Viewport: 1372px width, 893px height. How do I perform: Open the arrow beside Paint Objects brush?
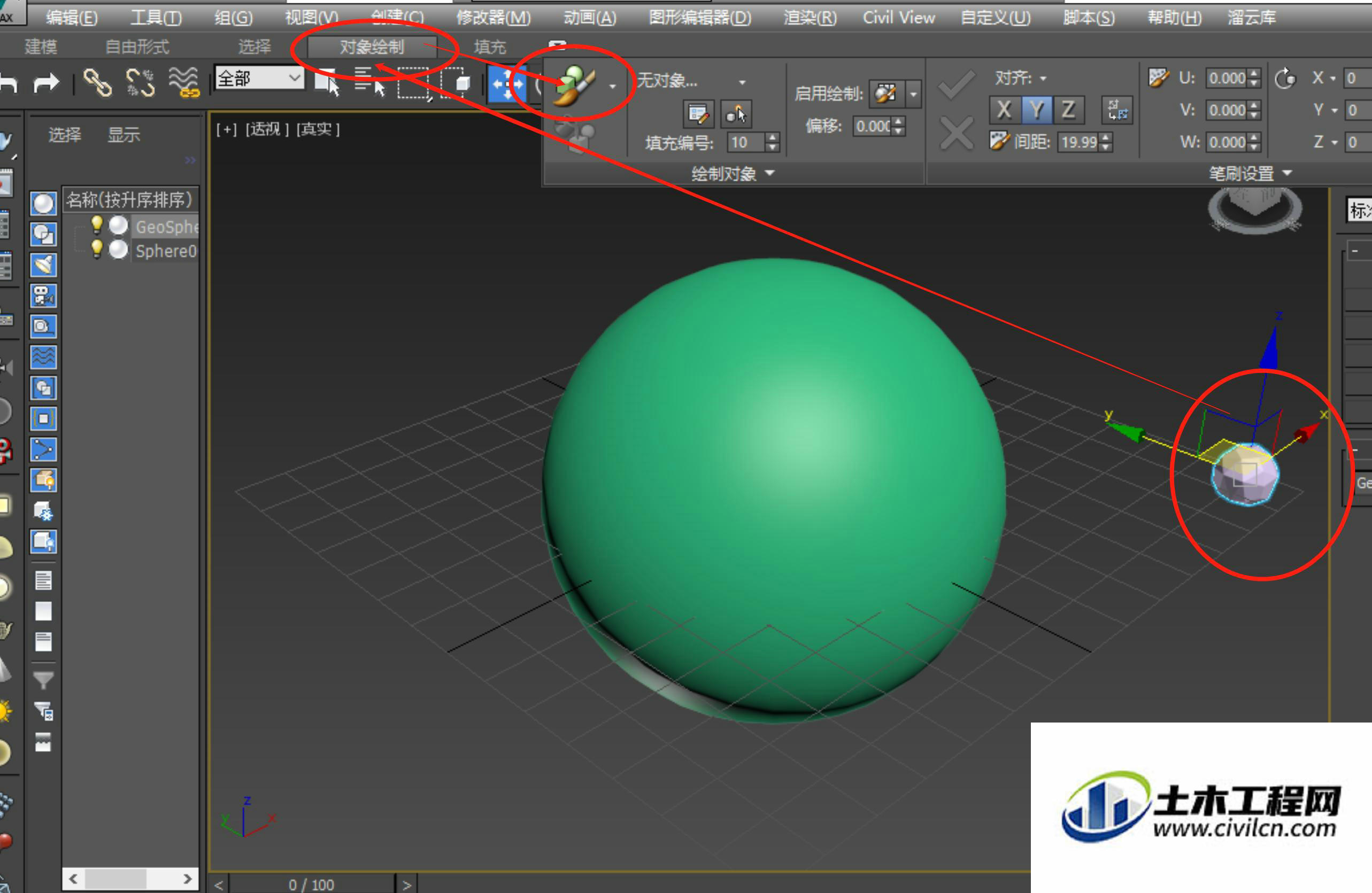[x=612, y=87]
